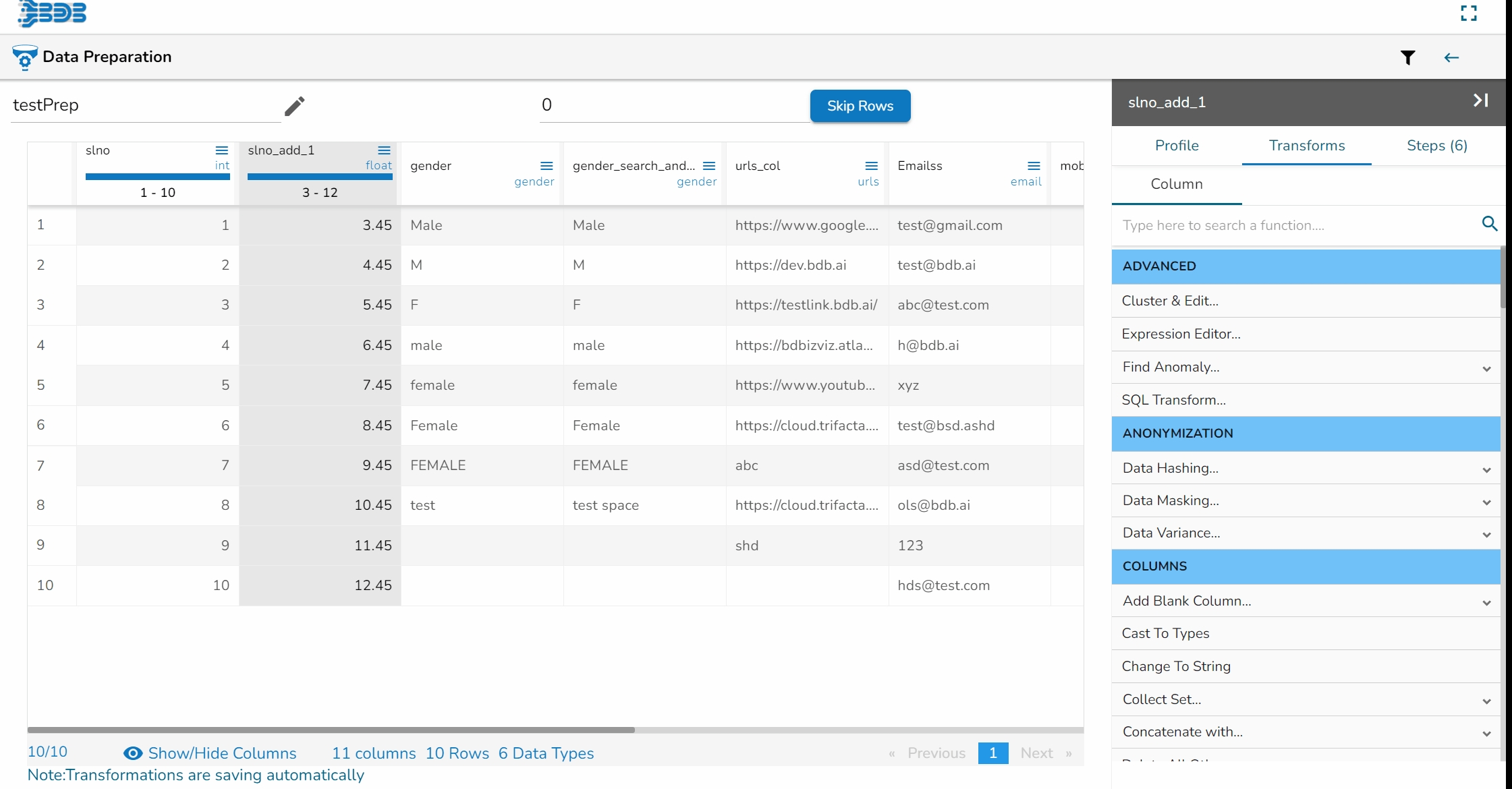Click the back arrow icon

pos(1451,58)
